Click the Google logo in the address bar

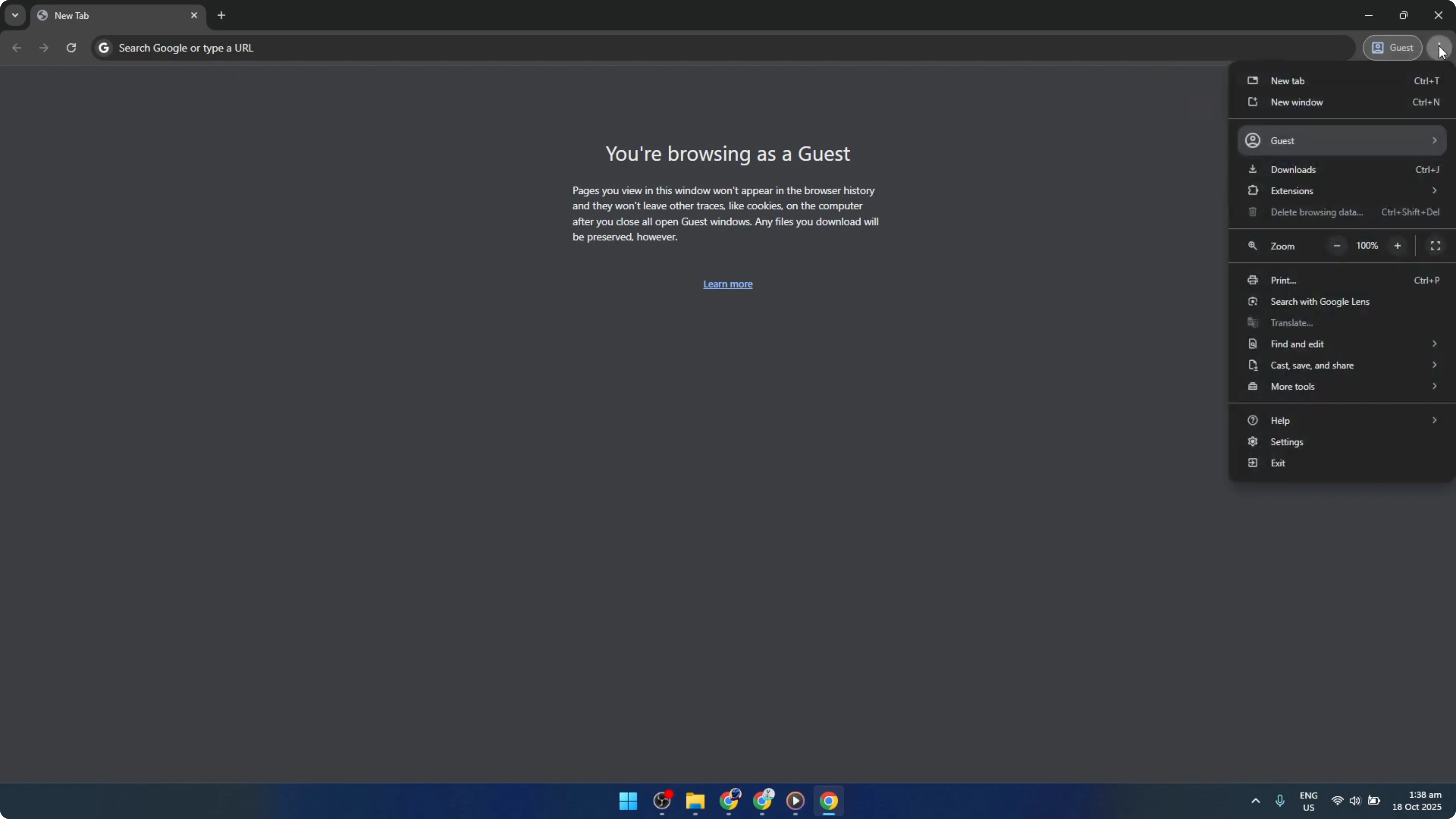pos(103,48)
